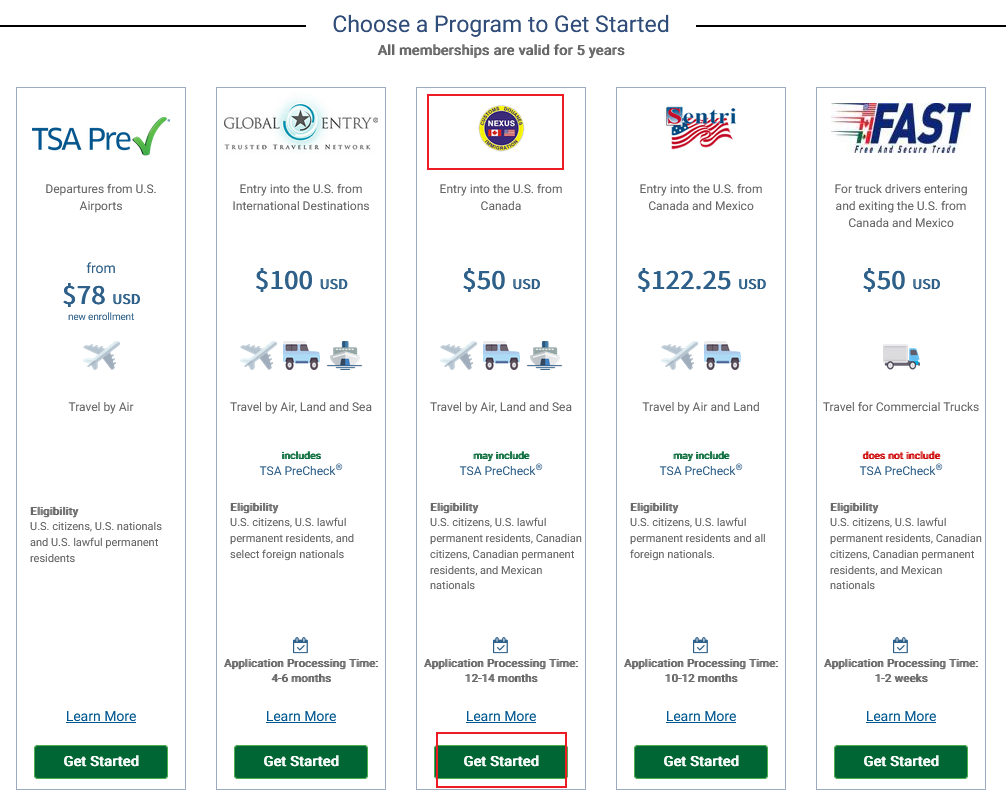Image resolution: width=1006 pixels, height=799 pixels.
Task: Click the ship icon in NEXUS column
Action: pos(544,355)
